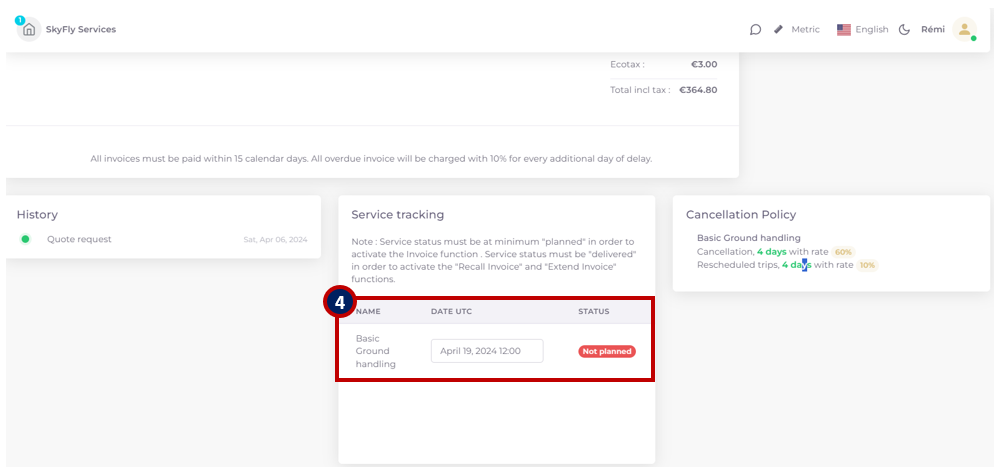Screen dimensions: 997x468
Task: Open the home icon with notification badge
Action: pos(29,29)
